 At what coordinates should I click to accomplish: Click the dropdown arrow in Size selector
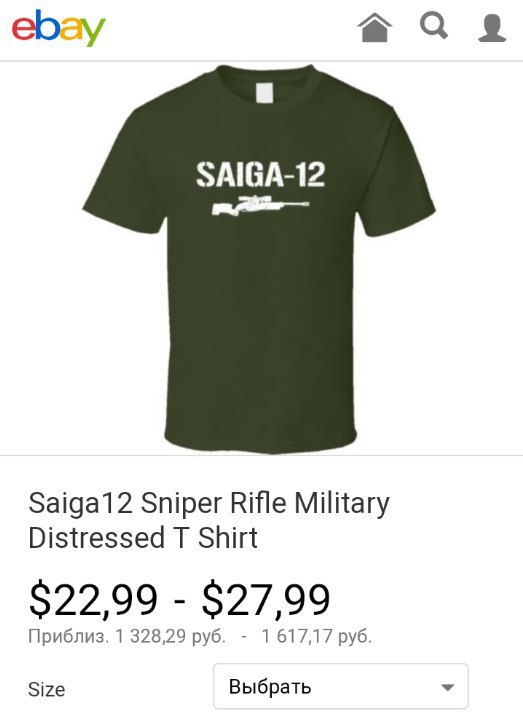coord(447,687)
